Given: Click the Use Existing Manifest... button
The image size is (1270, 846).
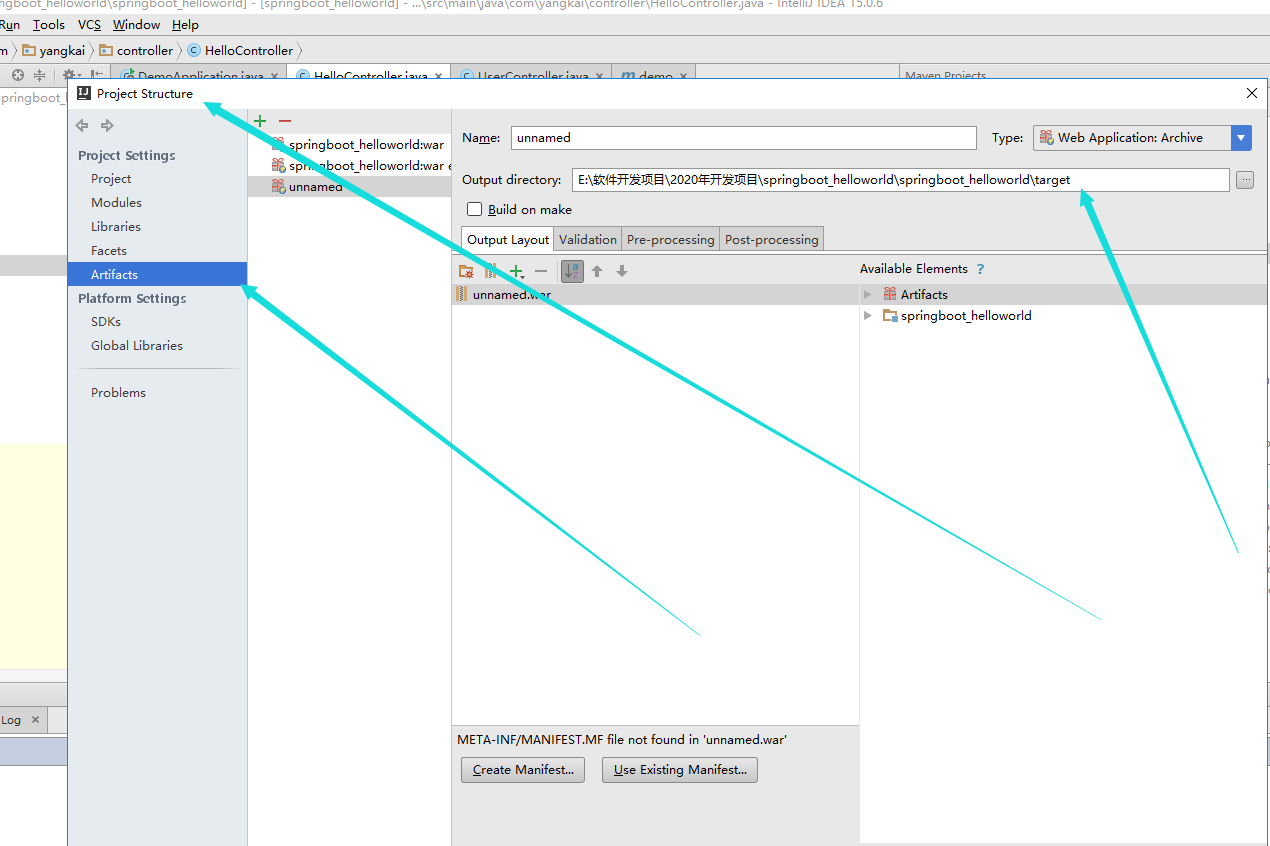Looking at the screenshot, I should 680,770.
